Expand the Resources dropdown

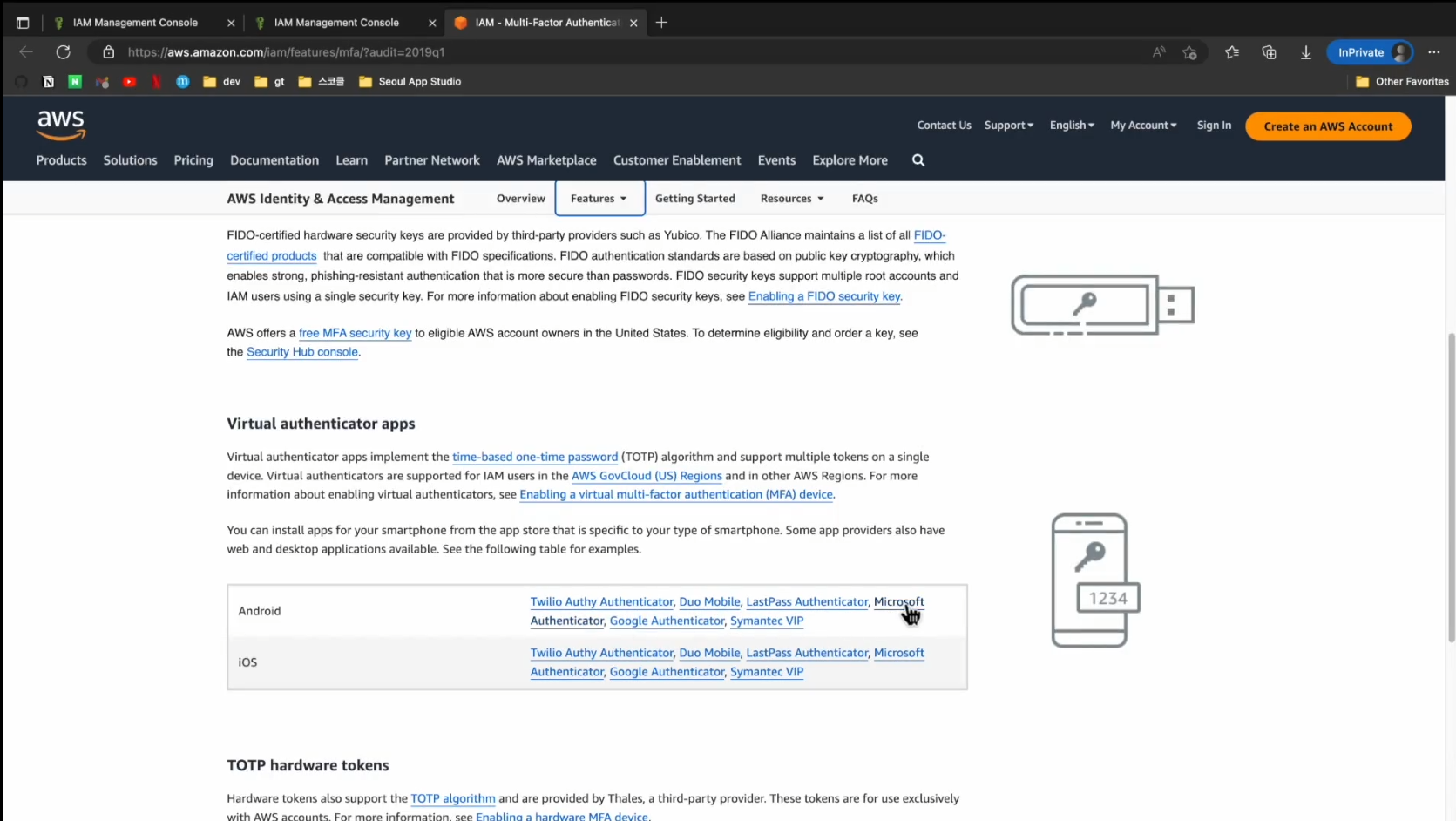(792, 199)
